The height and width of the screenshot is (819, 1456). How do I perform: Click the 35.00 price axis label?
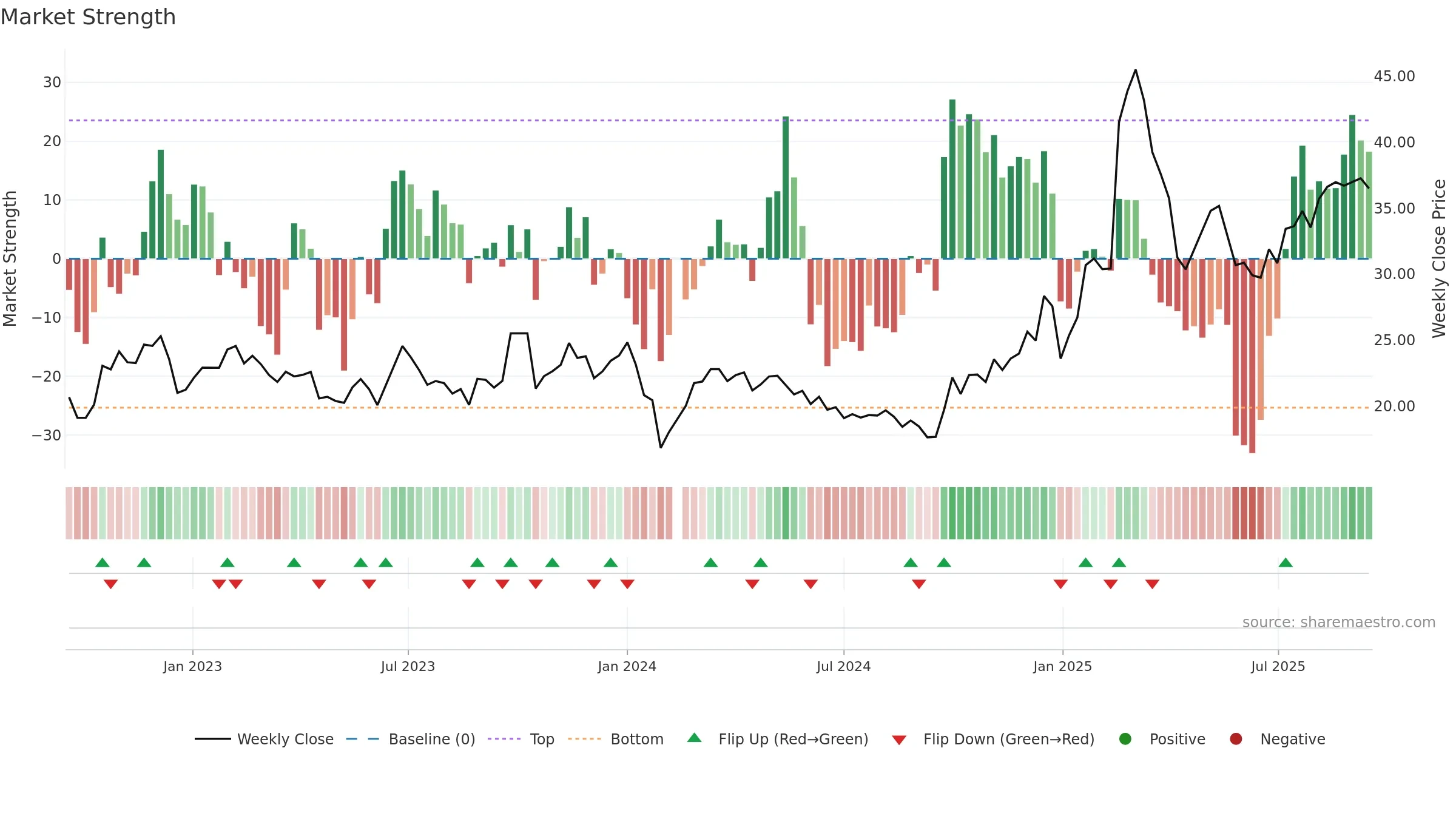pos(1394,209)
